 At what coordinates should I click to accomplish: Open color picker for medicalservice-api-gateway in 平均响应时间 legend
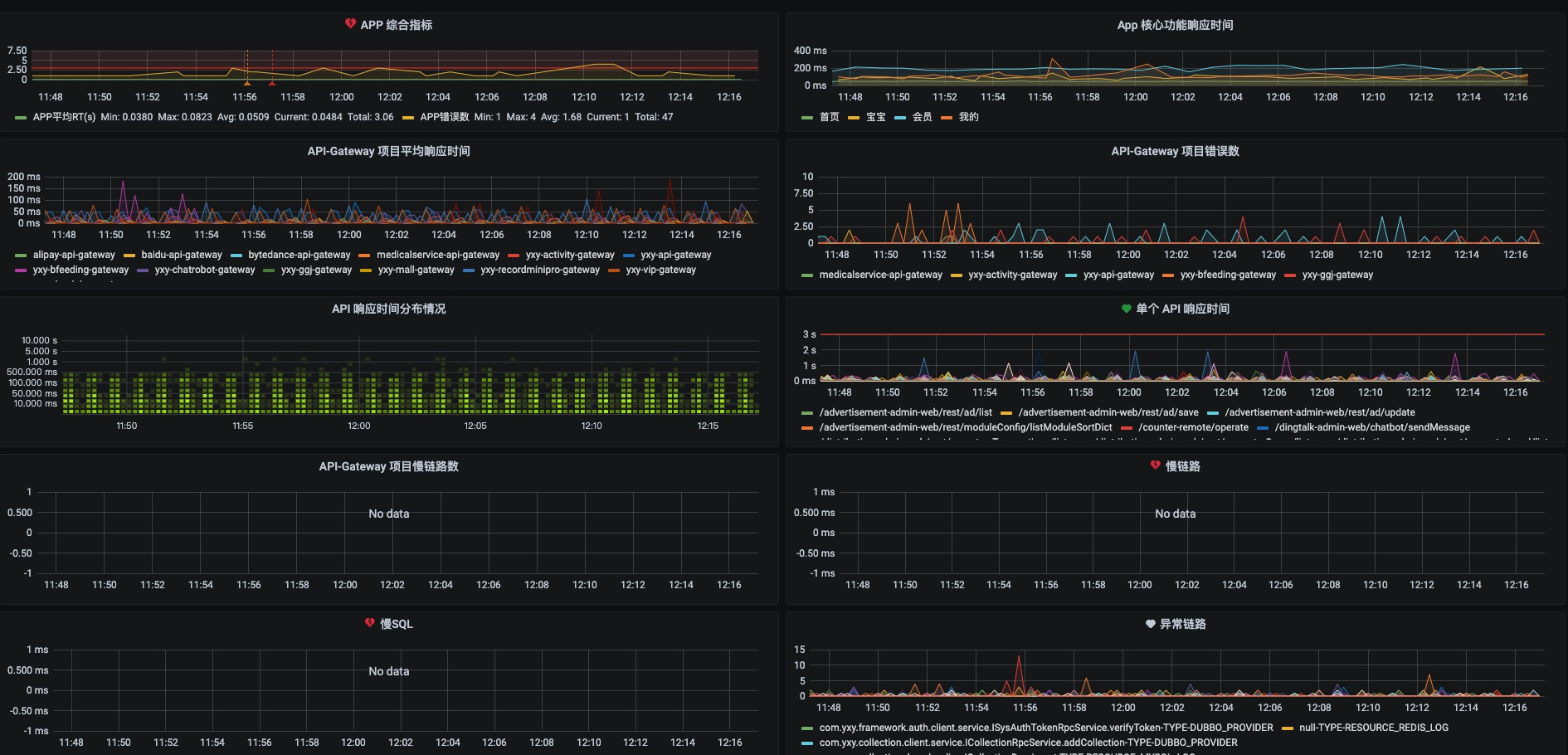pyautogui.click(x=364, y=256)
